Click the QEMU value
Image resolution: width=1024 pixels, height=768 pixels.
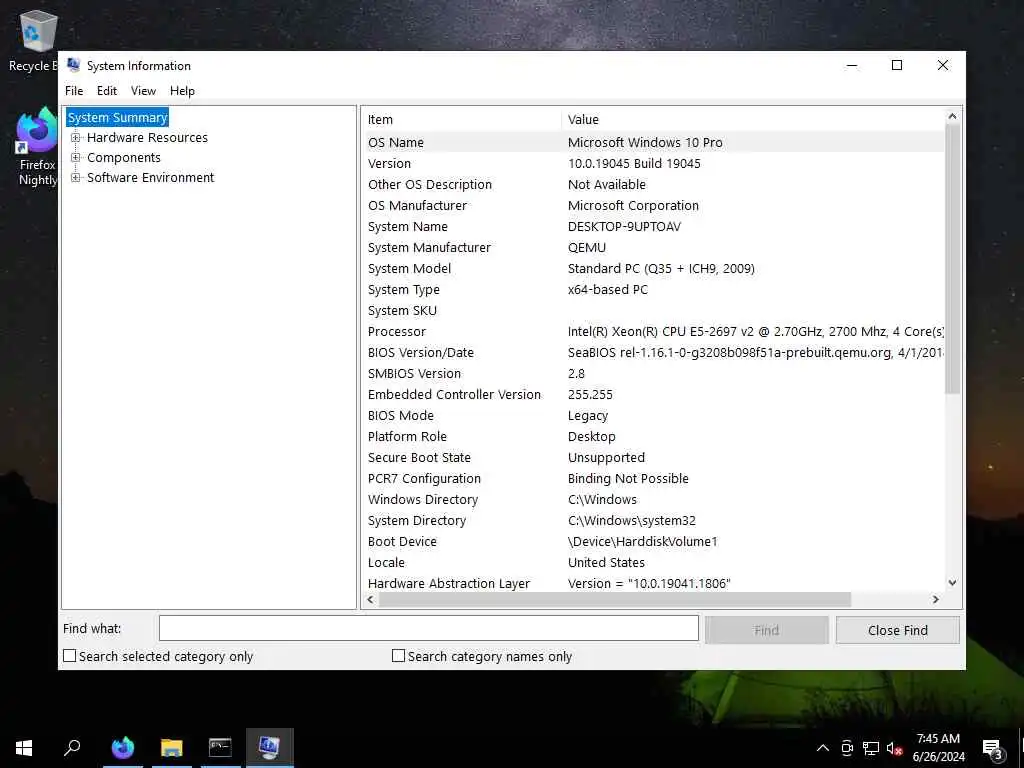tap(587, 248)
